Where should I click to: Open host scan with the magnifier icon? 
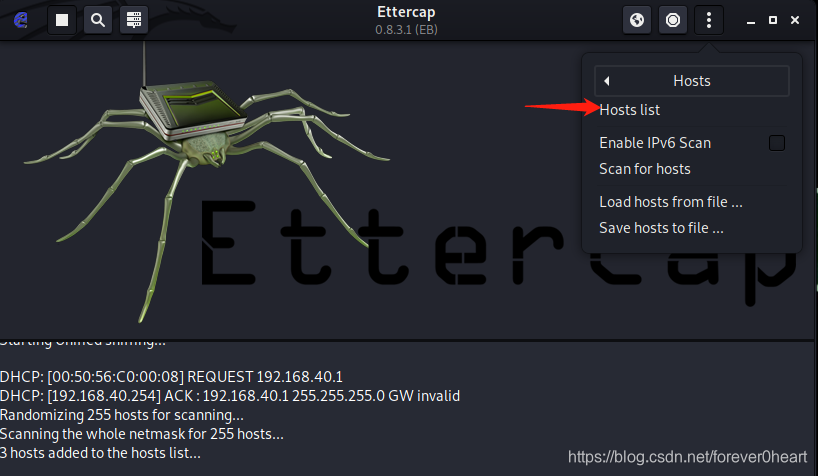98,20
